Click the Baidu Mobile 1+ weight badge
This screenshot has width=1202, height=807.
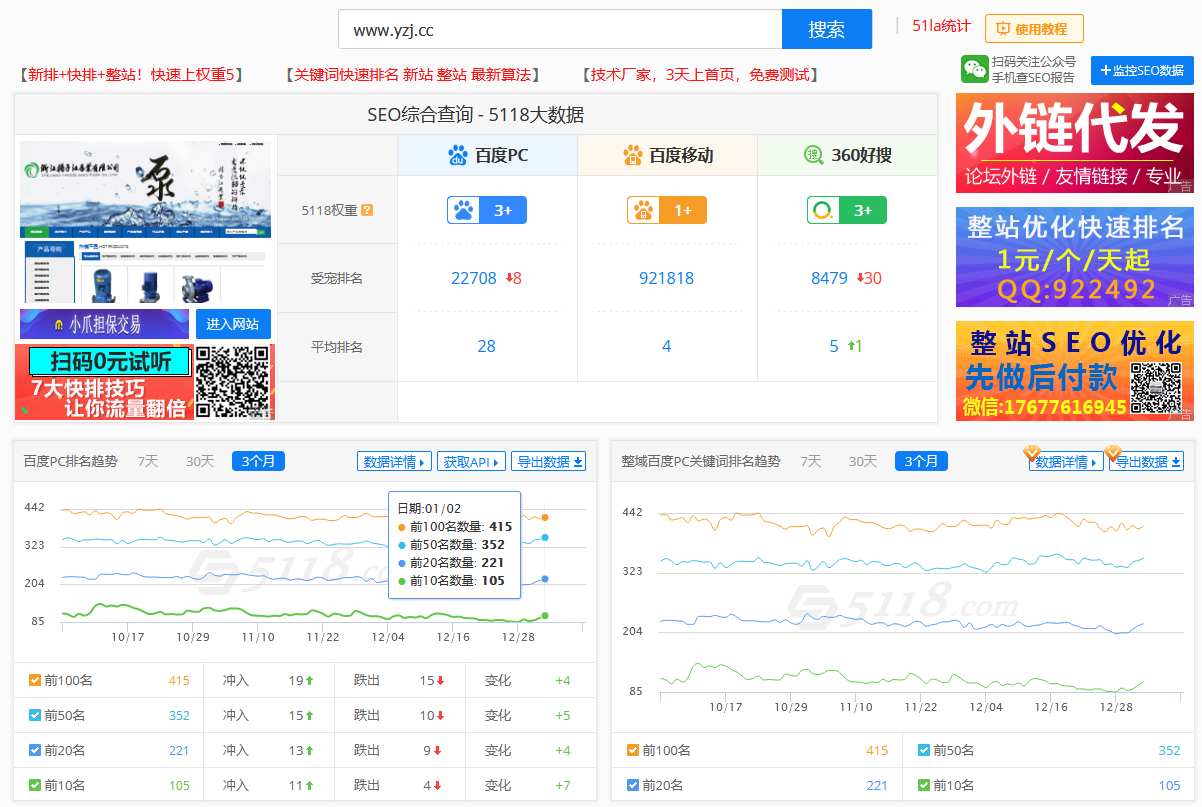(x=667, y=210)
